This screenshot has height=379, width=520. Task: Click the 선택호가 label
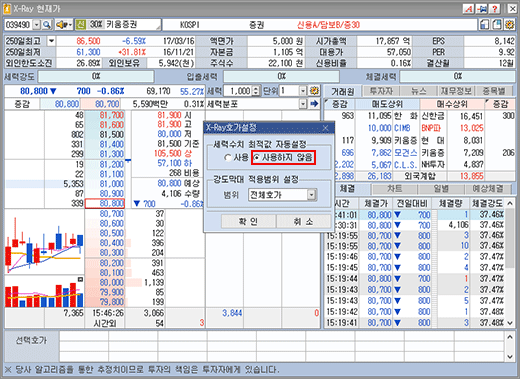(31, 340)
